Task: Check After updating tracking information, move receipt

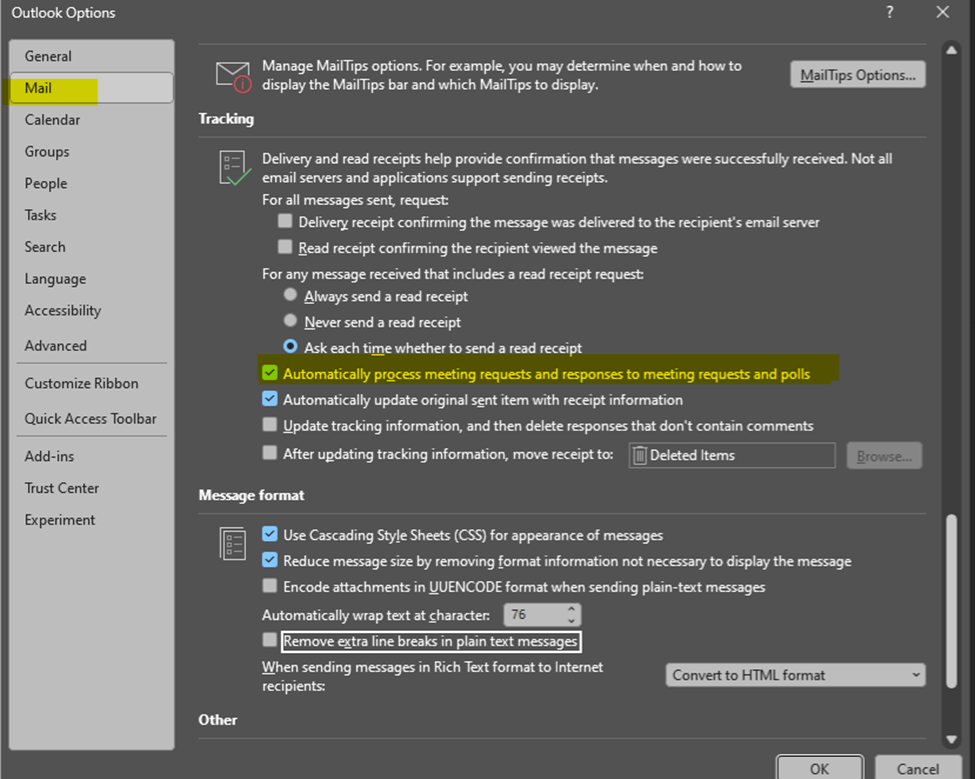Action: coord(269,453)
